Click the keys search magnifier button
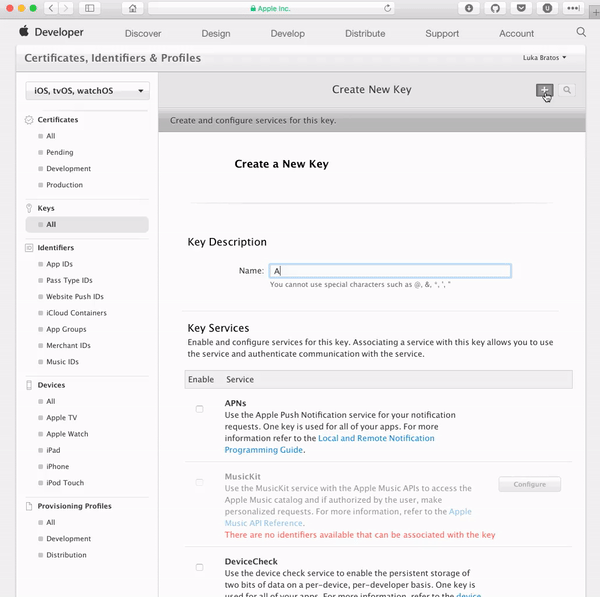 567,90
